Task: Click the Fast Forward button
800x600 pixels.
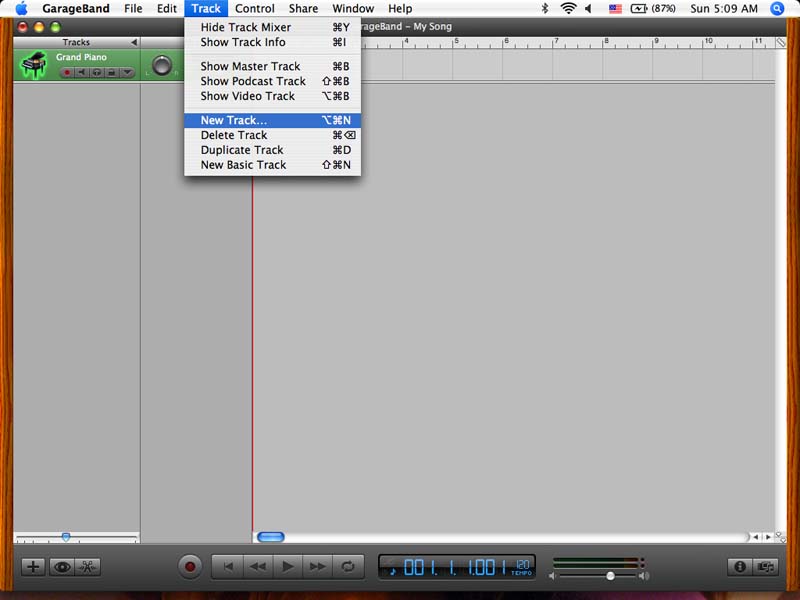Action: coord(317,566)
